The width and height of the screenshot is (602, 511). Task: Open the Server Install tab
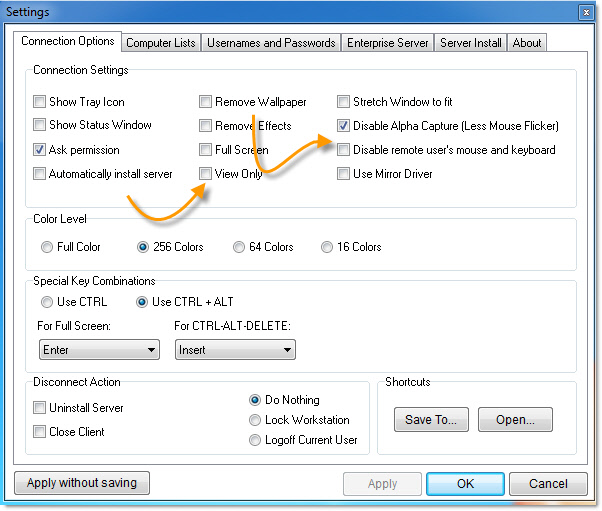click(471, 43)
